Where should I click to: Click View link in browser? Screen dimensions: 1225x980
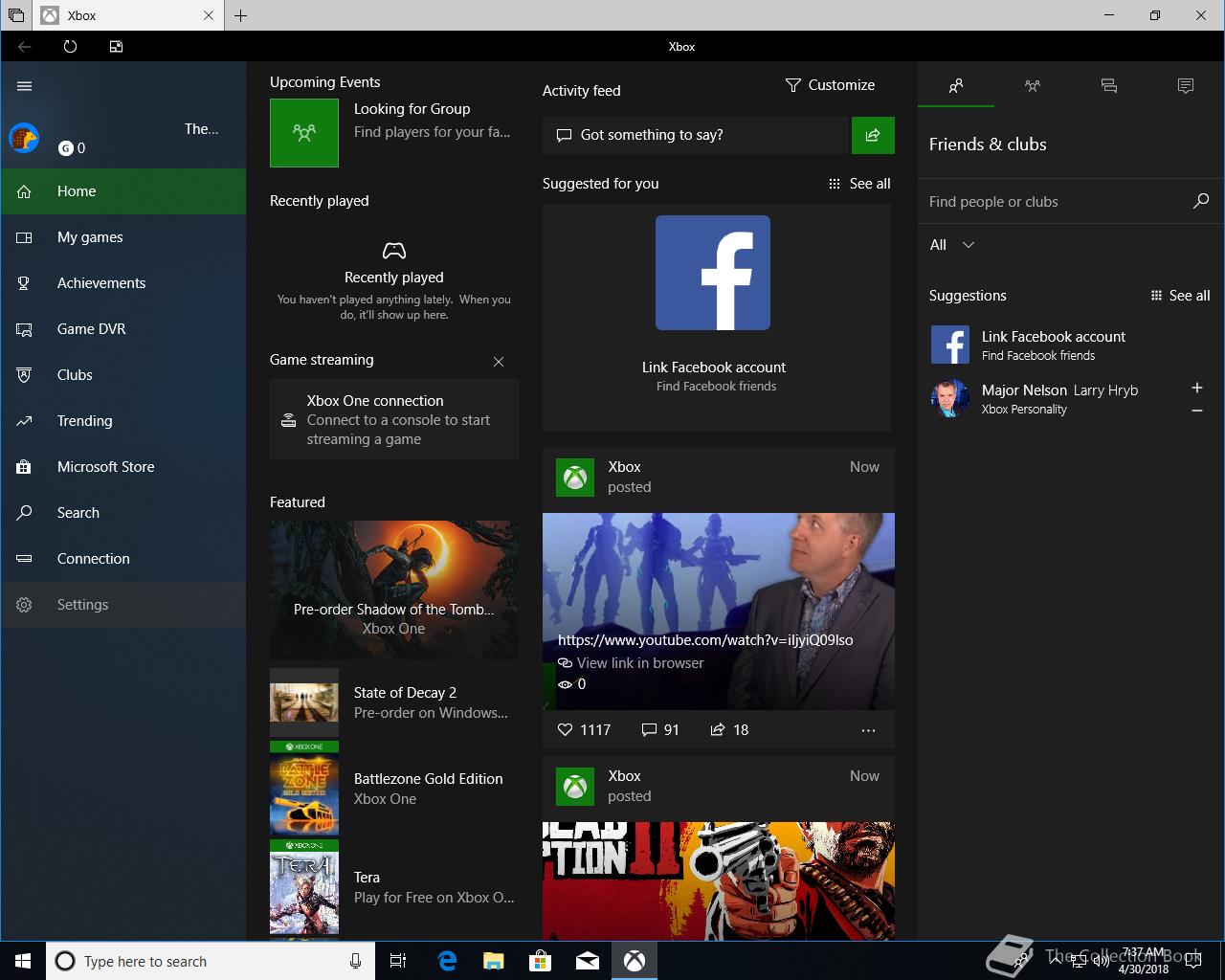632,663
